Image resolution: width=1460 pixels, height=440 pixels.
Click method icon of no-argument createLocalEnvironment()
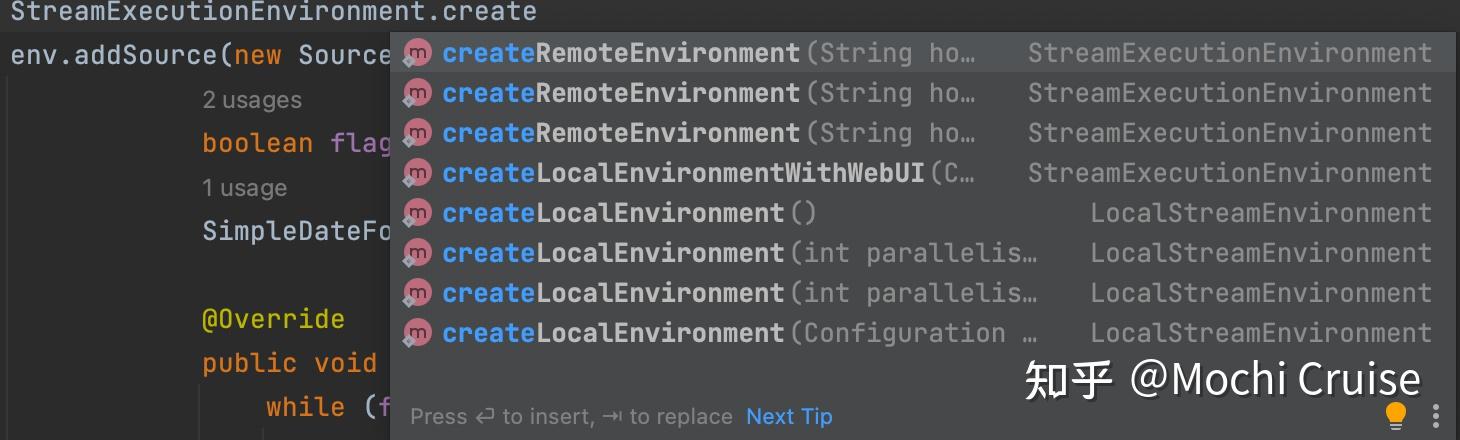417,213
